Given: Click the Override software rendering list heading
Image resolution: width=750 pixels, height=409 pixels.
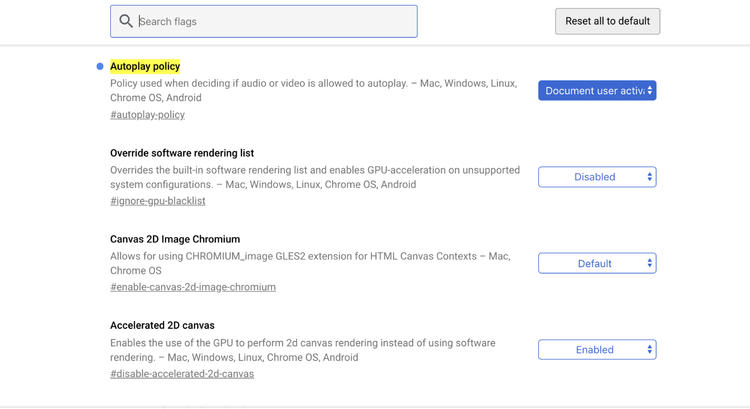Looking at the screenshot, I should (x=182, y=153).
